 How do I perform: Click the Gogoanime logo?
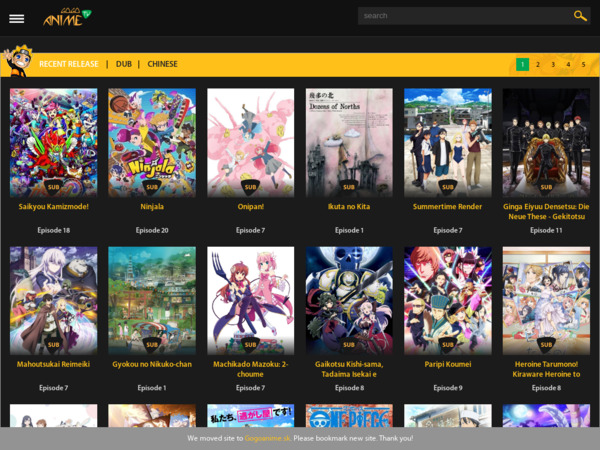[67, 17]
